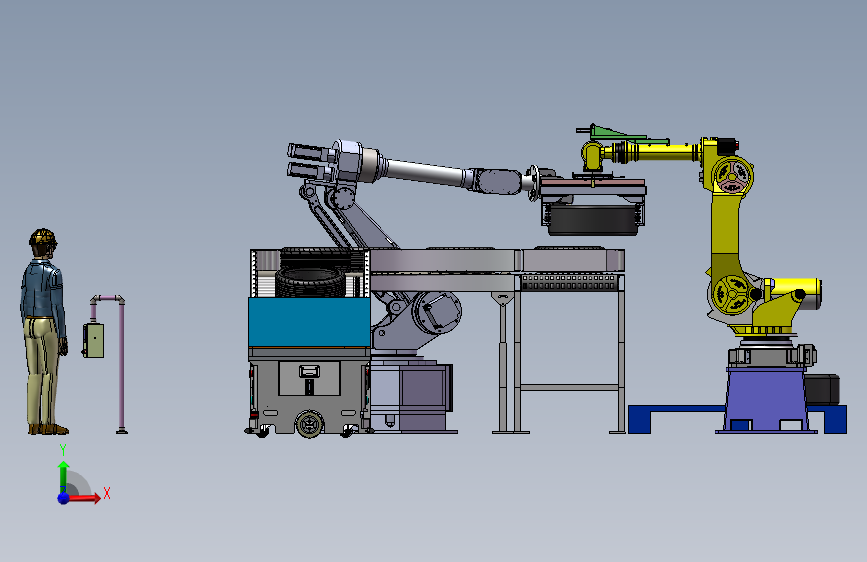Click the red "X" axis label

[x=107, y=493]
